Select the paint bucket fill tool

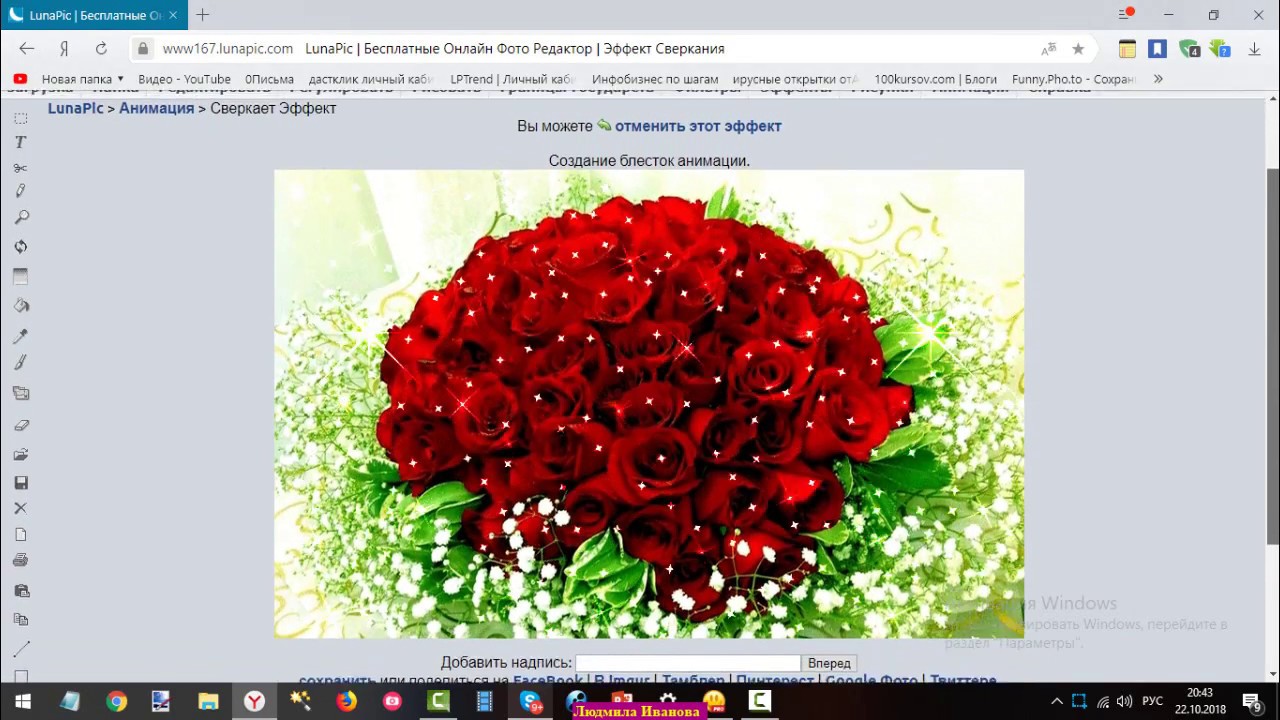pos(21,306)
